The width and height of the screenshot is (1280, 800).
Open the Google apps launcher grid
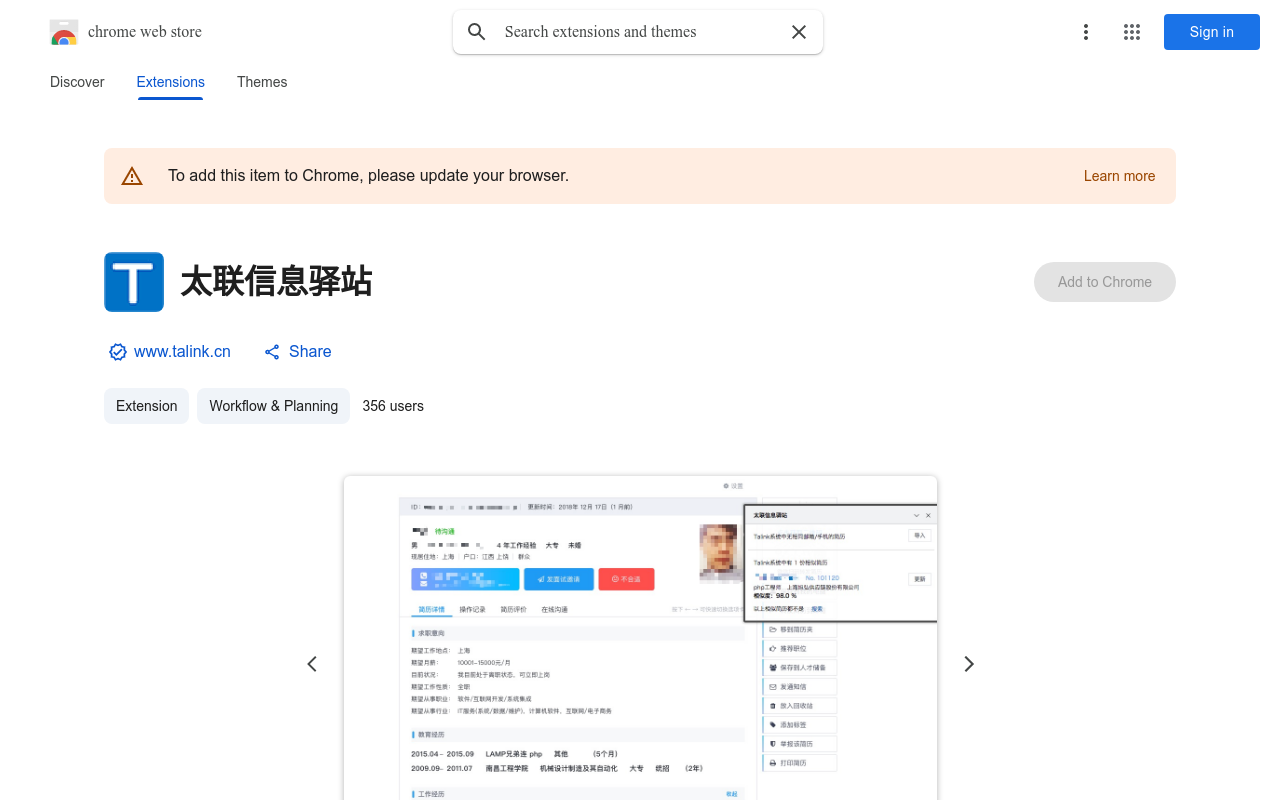tap(1132, 32)
